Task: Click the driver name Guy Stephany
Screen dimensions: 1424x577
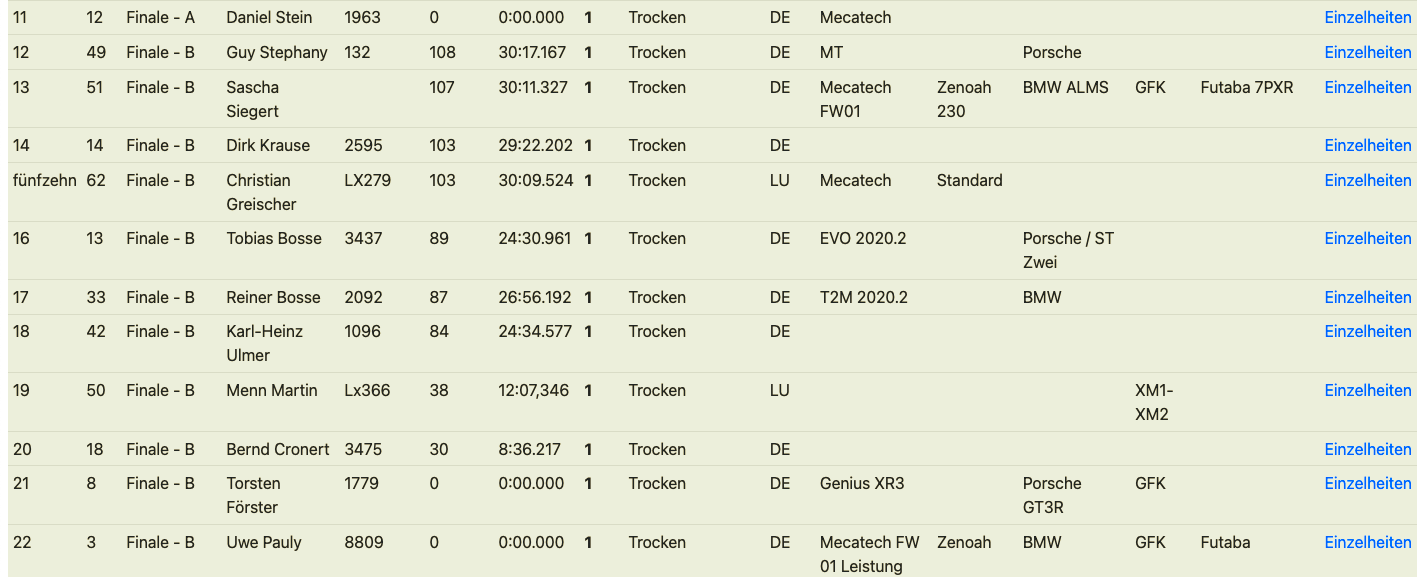Action: pos(276,52)
